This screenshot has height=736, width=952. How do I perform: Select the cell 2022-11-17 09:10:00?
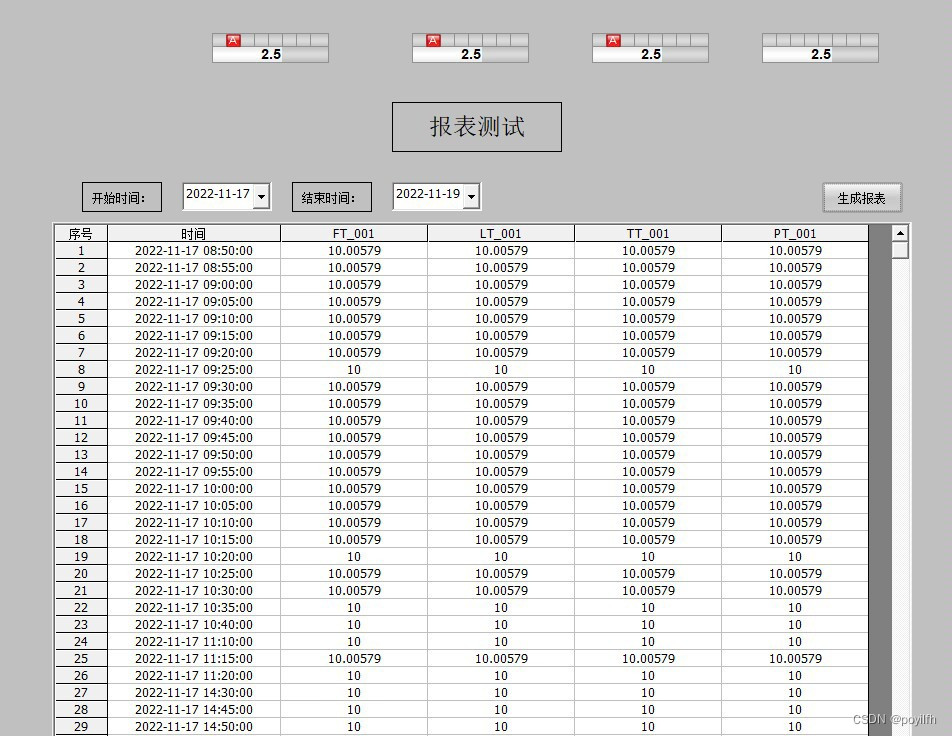194,318
